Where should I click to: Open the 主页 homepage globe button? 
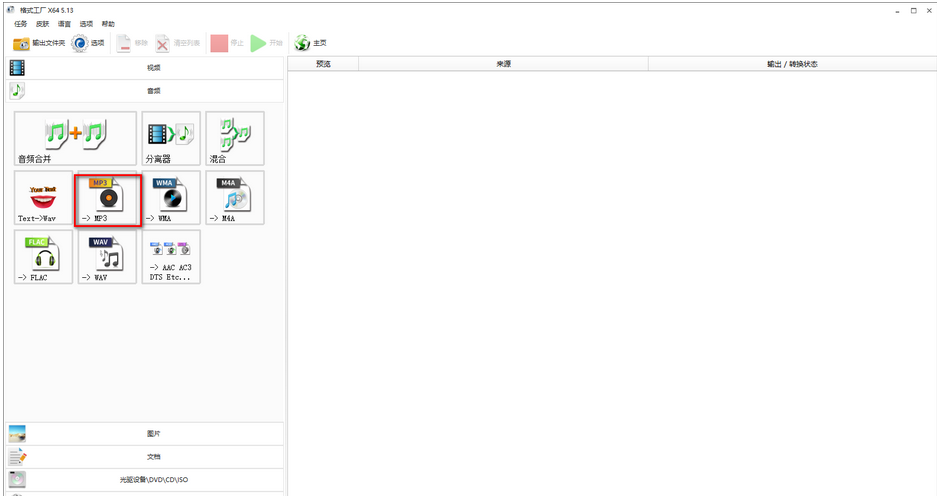pyautogui.click(x=311, y=43)
